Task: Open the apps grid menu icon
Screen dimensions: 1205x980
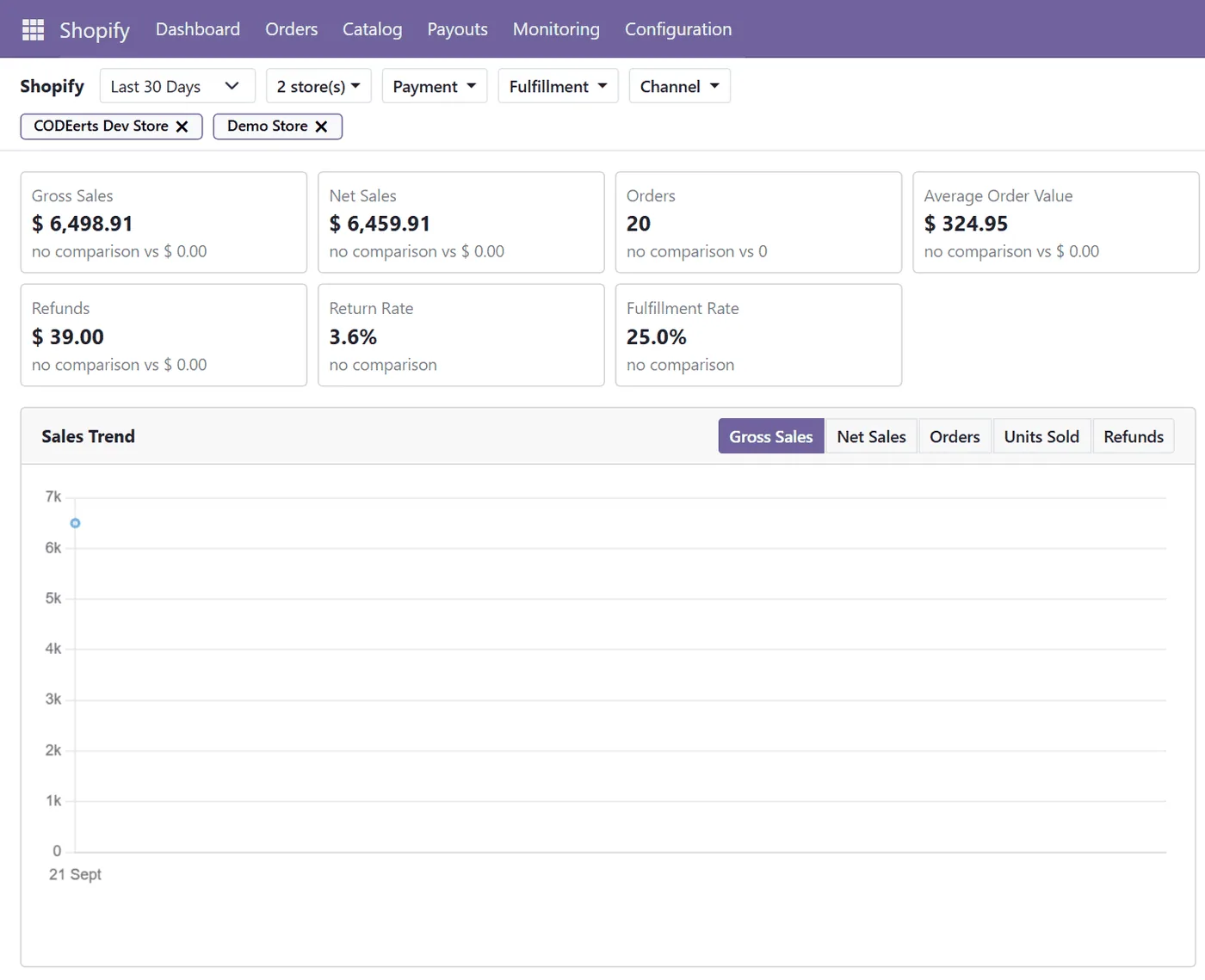Action: coord(33,29)
